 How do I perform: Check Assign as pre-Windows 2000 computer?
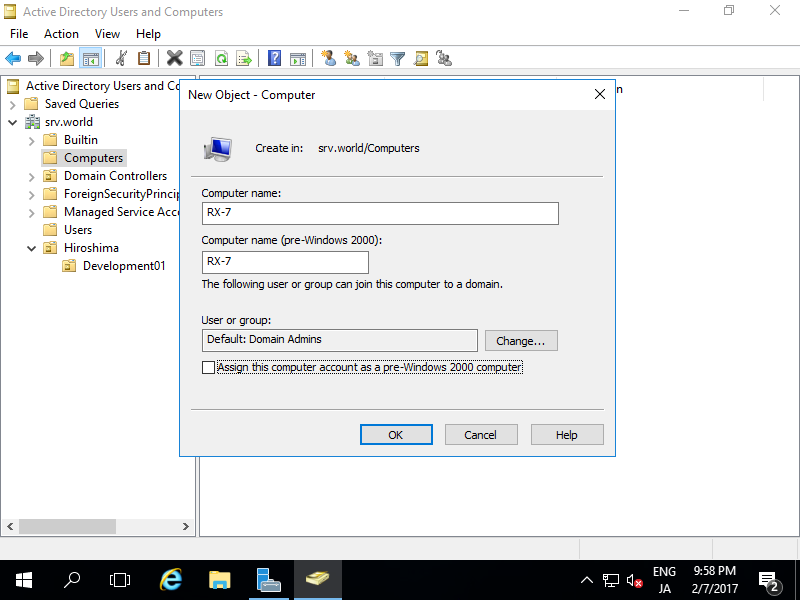click(208, 367)
